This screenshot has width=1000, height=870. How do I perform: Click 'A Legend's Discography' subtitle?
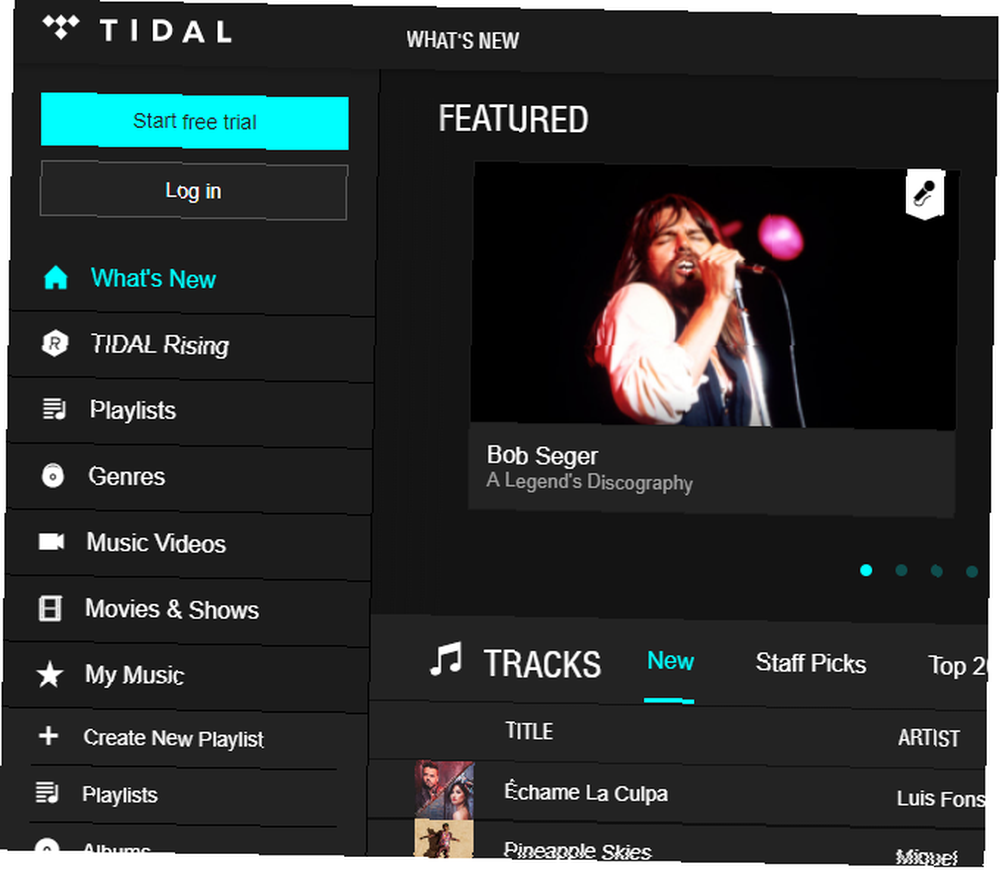(589, 482)
